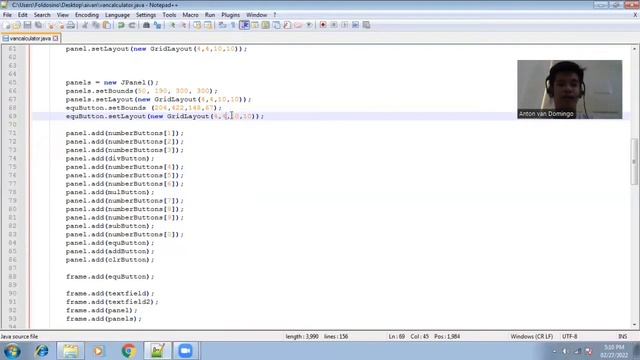Click the Cut scissors icon
The height and width of the screenshot is (360, 640).
tap(85, 25)
